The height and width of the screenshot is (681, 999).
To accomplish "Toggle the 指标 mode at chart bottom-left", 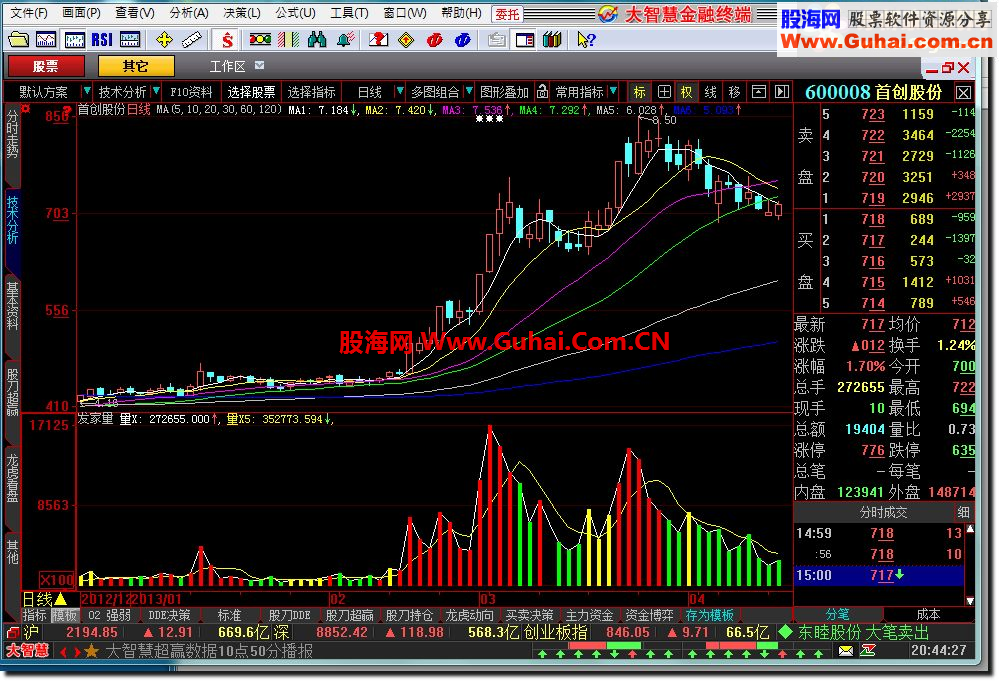I will tap(34, 615).
